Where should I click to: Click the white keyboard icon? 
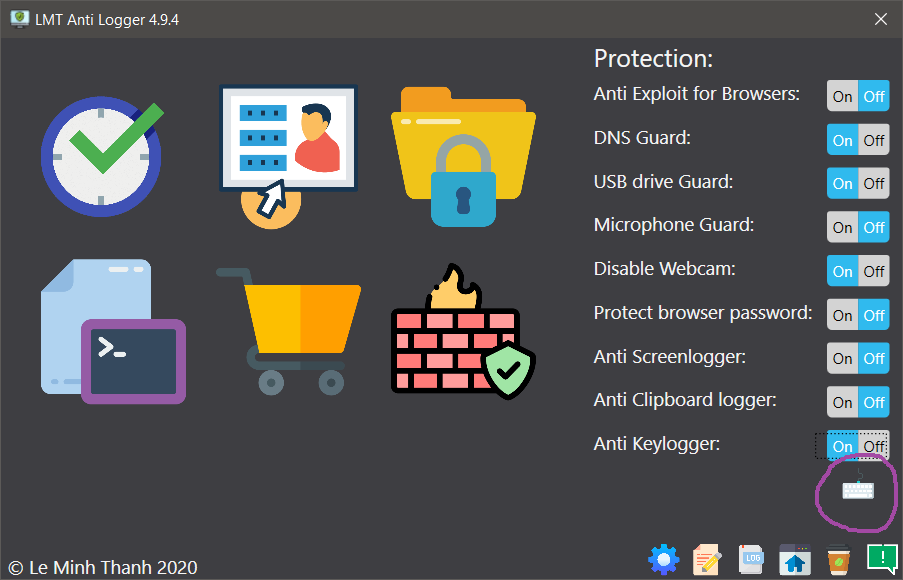[x=857, y=489]
